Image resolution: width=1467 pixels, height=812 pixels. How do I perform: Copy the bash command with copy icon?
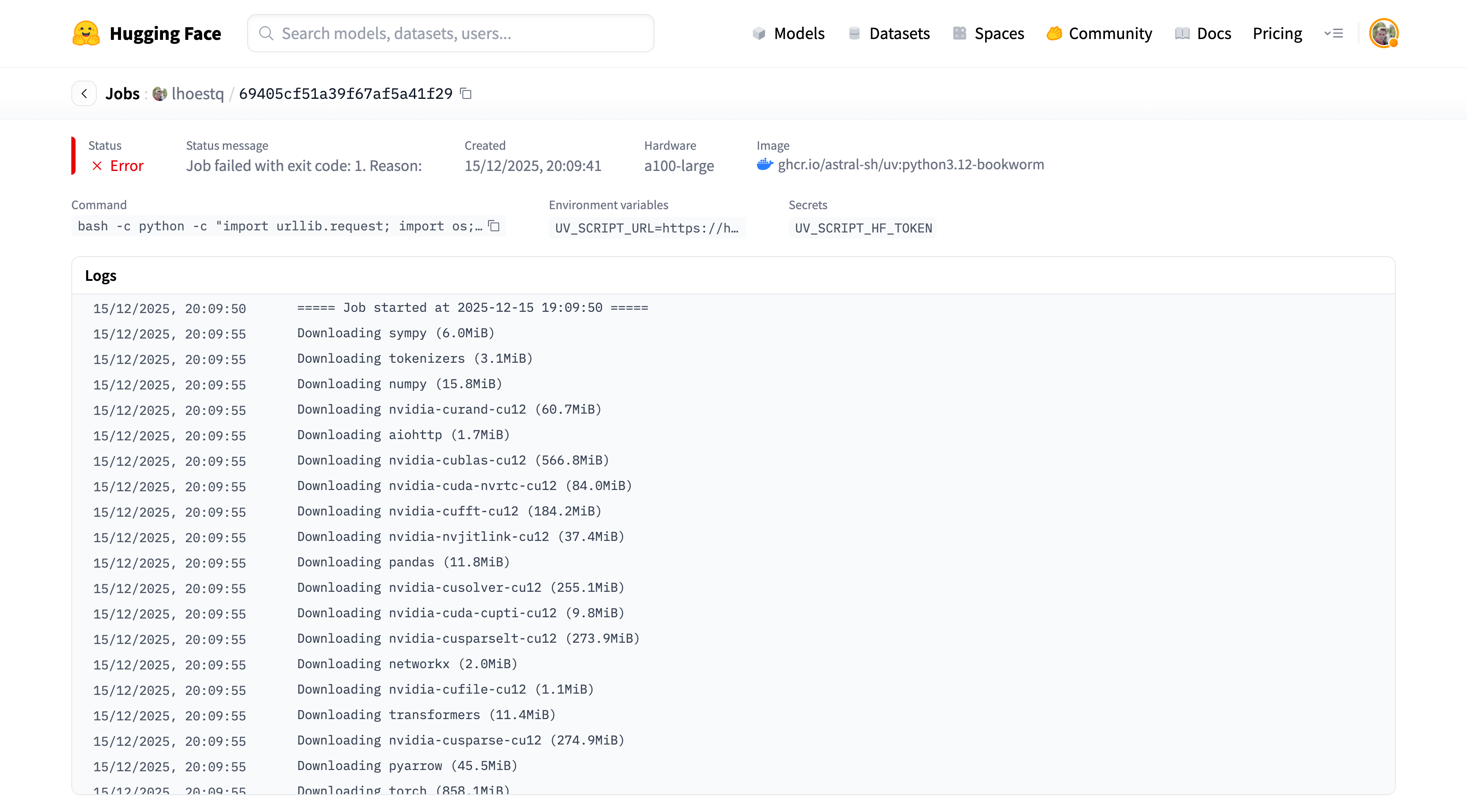[x=495, y=227]
